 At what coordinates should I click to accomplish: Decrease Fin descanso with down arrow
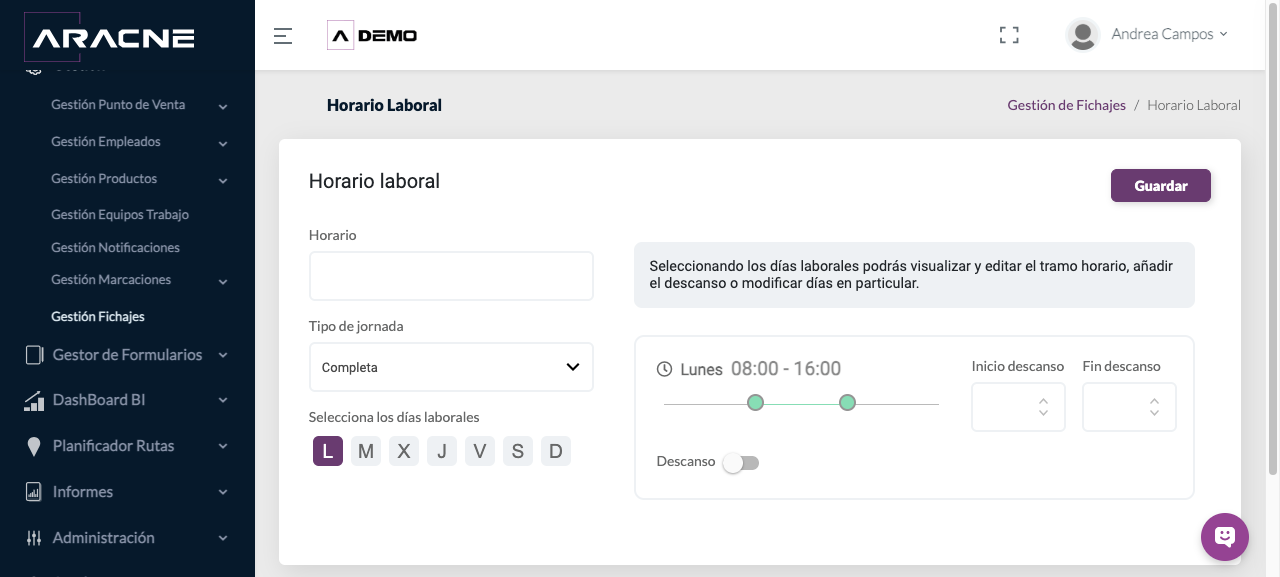pyautogui.click(x=1155, y=413)
